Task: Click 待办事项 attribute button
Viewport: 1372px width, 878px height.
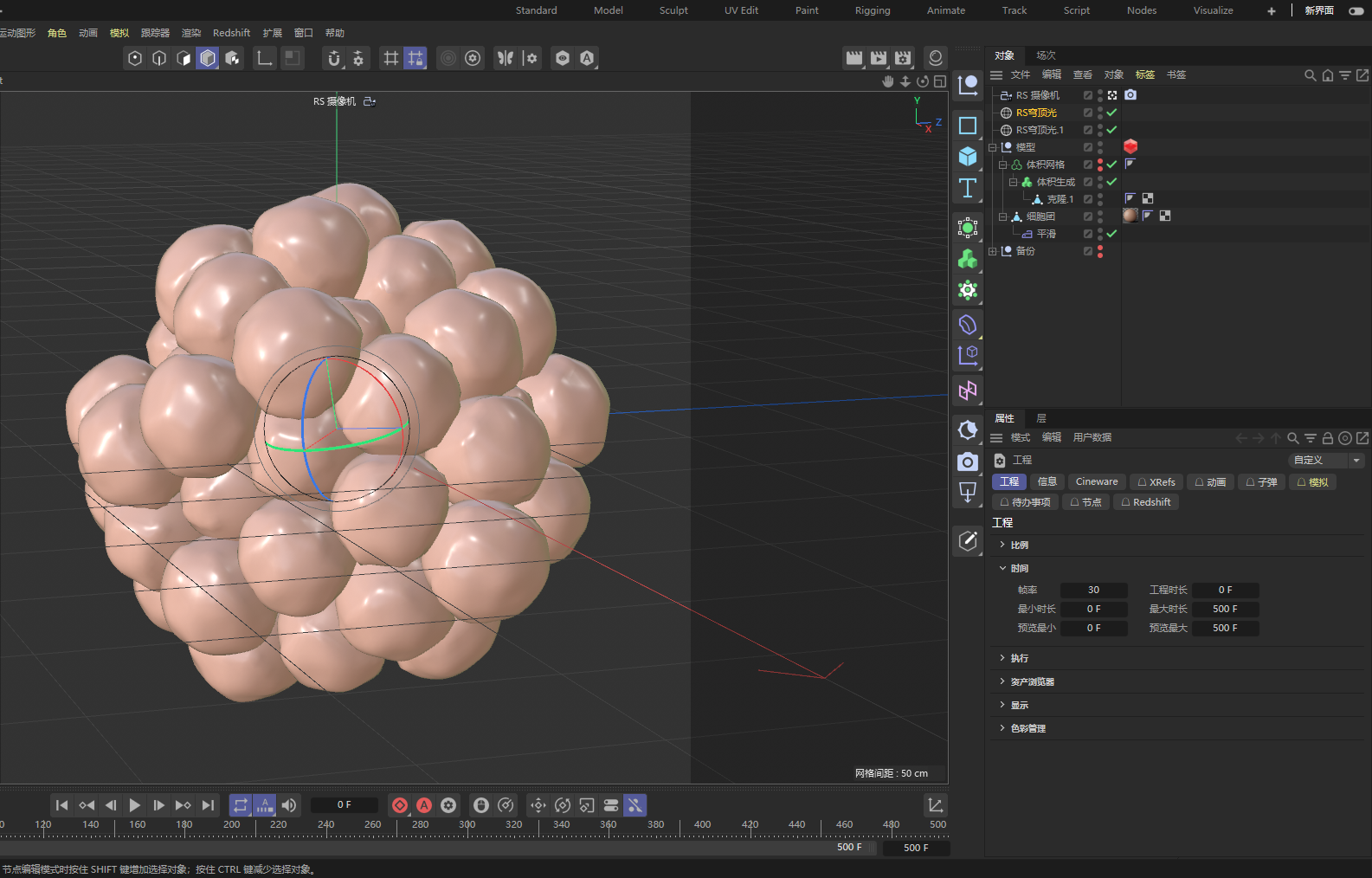Action: click(x=1025, y=502)
